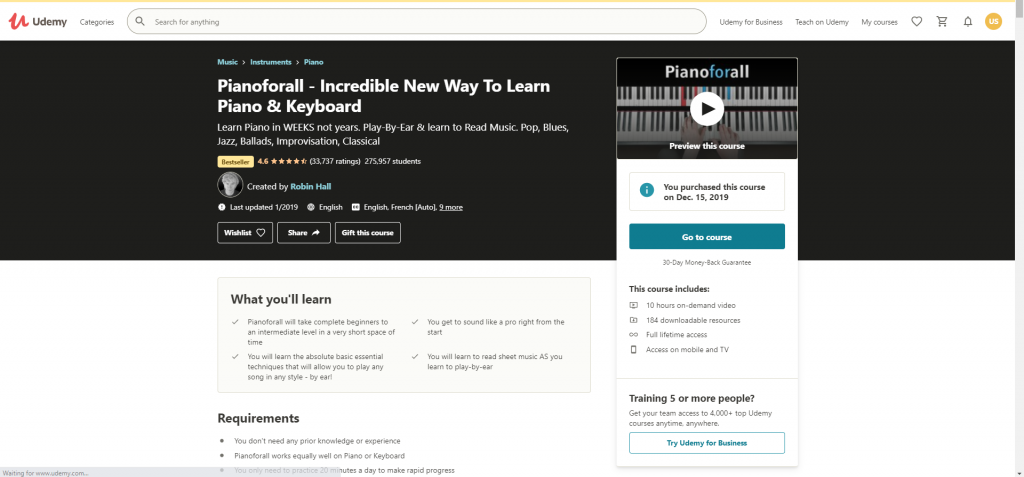Open the shopping cart icon
The height and width of the screenshot is (477, 1024).
[x=942, y=22]
